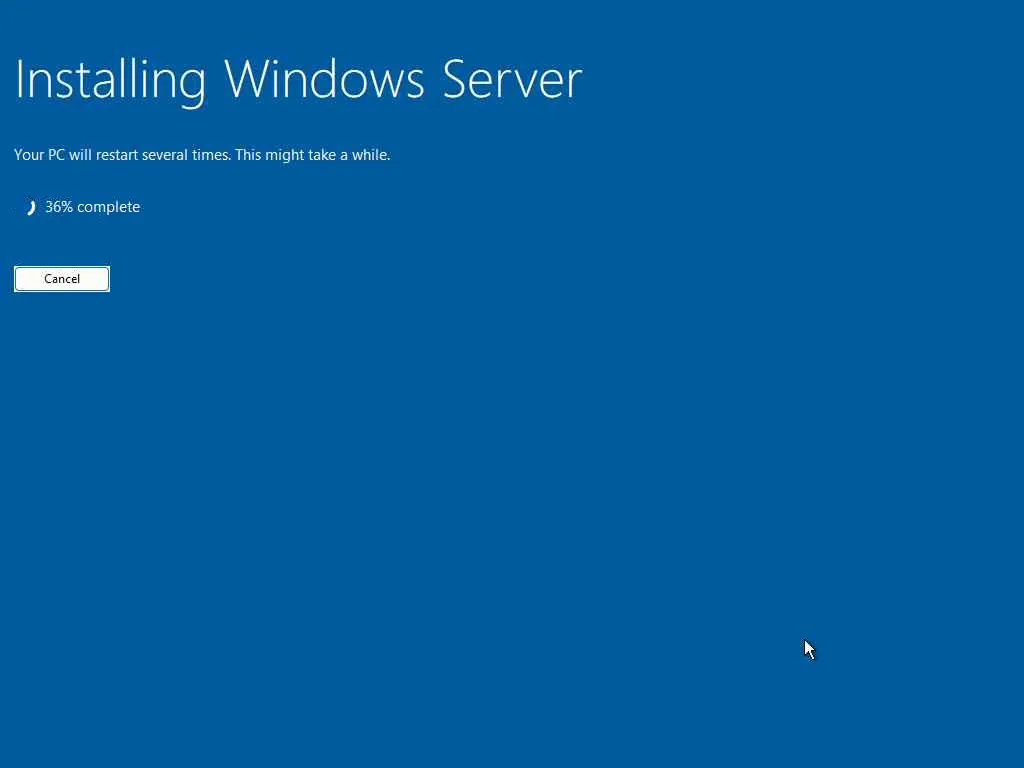Click the word "several" in the subtitle
This screenshot has width=1024, height=768.
coord(167,155)
